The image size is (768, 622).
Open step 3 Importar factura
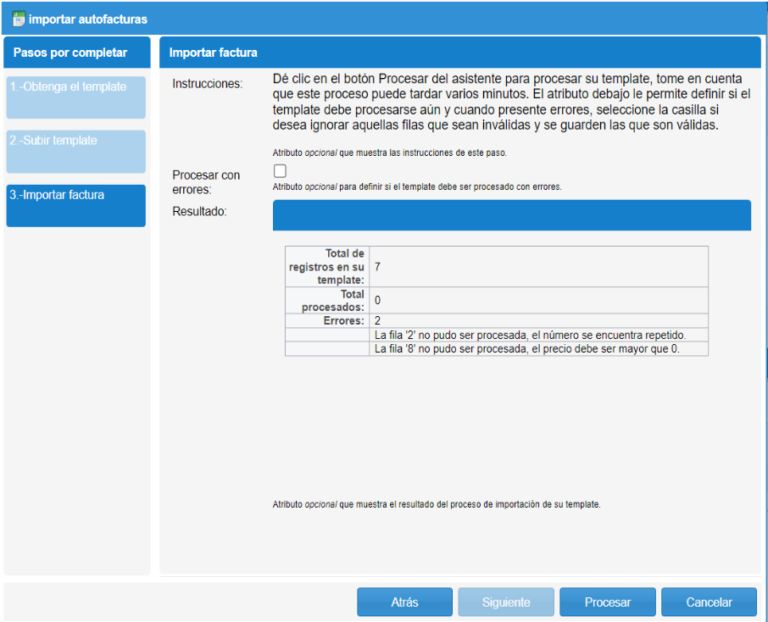click(x=76, y=205)
